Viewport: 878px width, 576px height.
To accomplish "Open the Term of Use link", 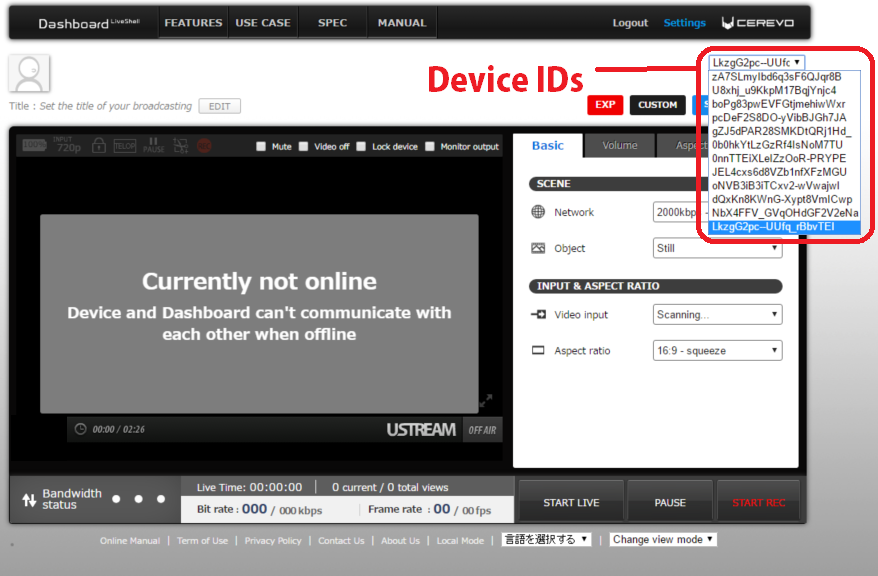I will point(202,541).
